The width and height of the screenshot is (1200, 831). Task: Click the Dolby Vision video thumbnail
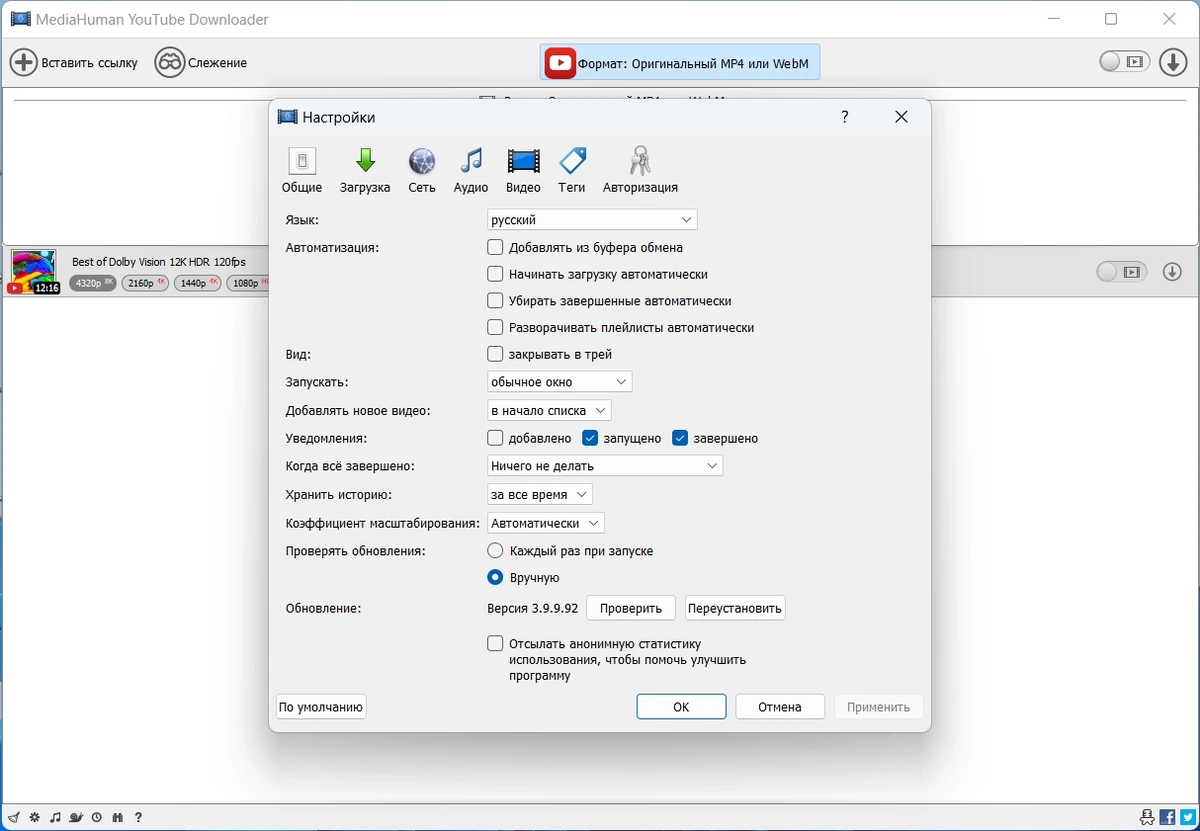(35, 272)
